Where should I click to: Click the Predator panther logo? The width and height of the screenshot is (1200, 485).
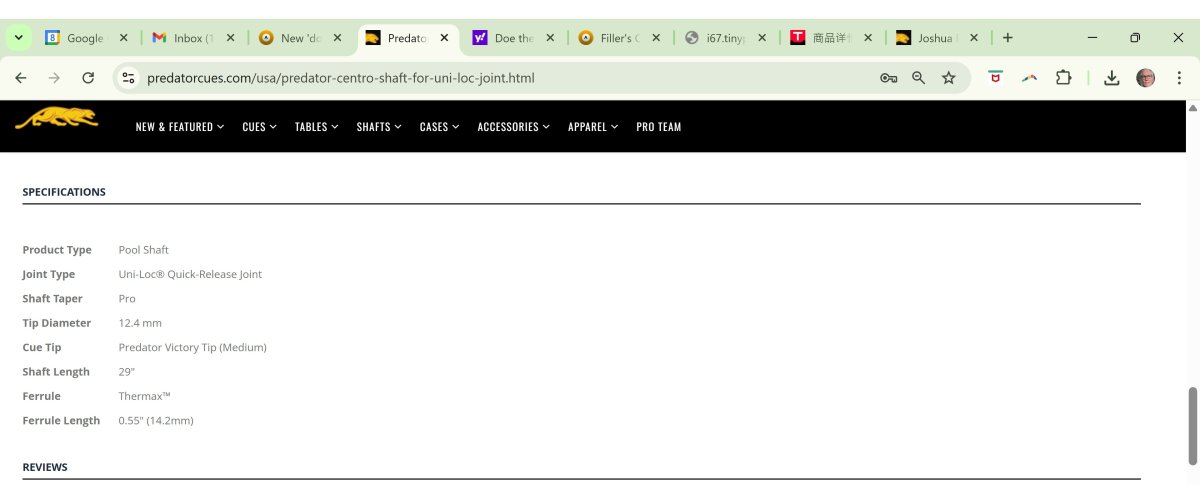click(56, 118)
